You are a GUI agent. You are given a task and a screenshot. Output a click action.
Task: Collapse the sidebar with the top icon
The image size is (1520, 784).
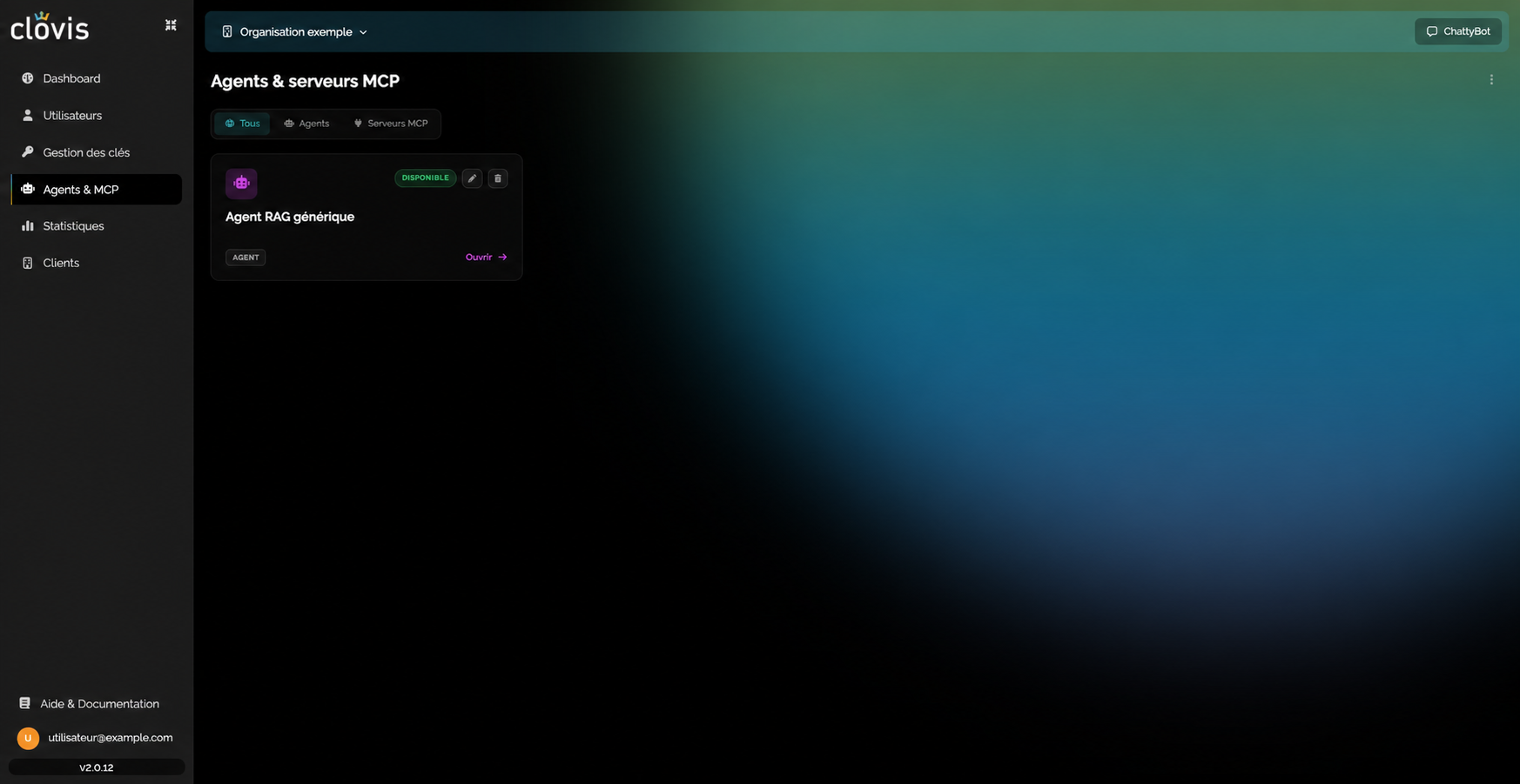pyautogui.click(x=171, y=25)
